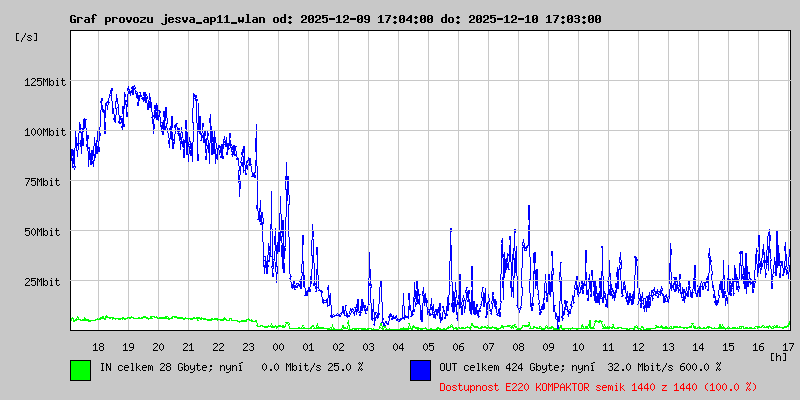Click the '07' hour label on x-axis
The image size is (800, 400).
[488, 347]
